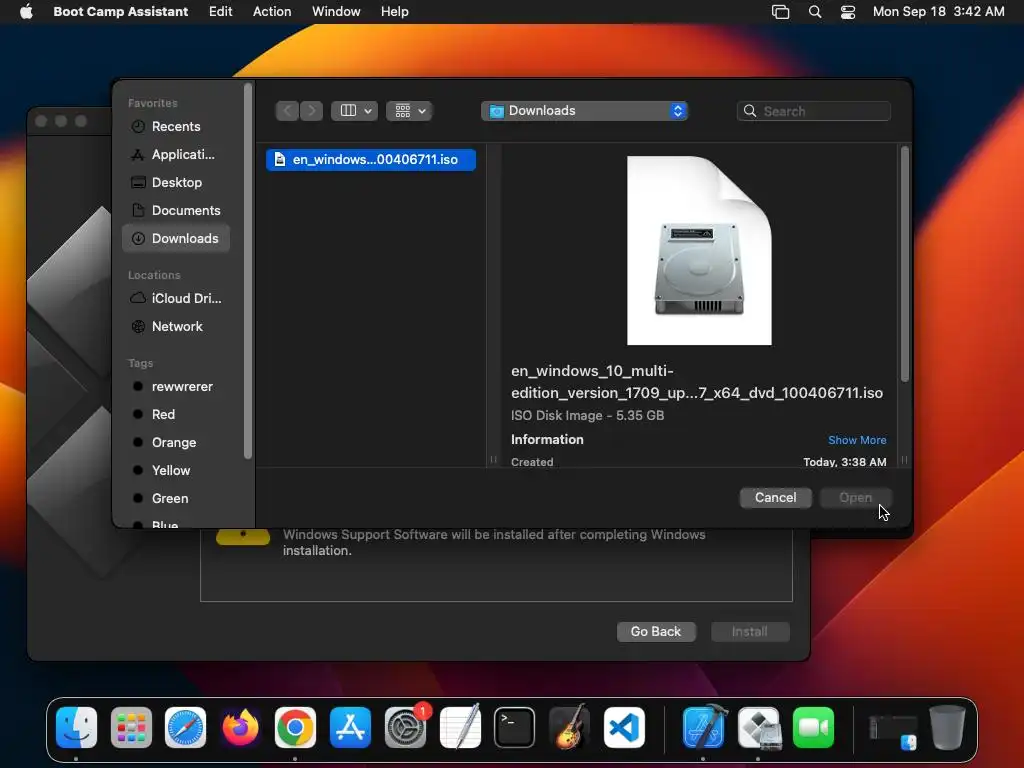Viewport: 1024px width, 768px height.
Task: Launch Firefox from the Dock
Action: (x=240, y=728)
